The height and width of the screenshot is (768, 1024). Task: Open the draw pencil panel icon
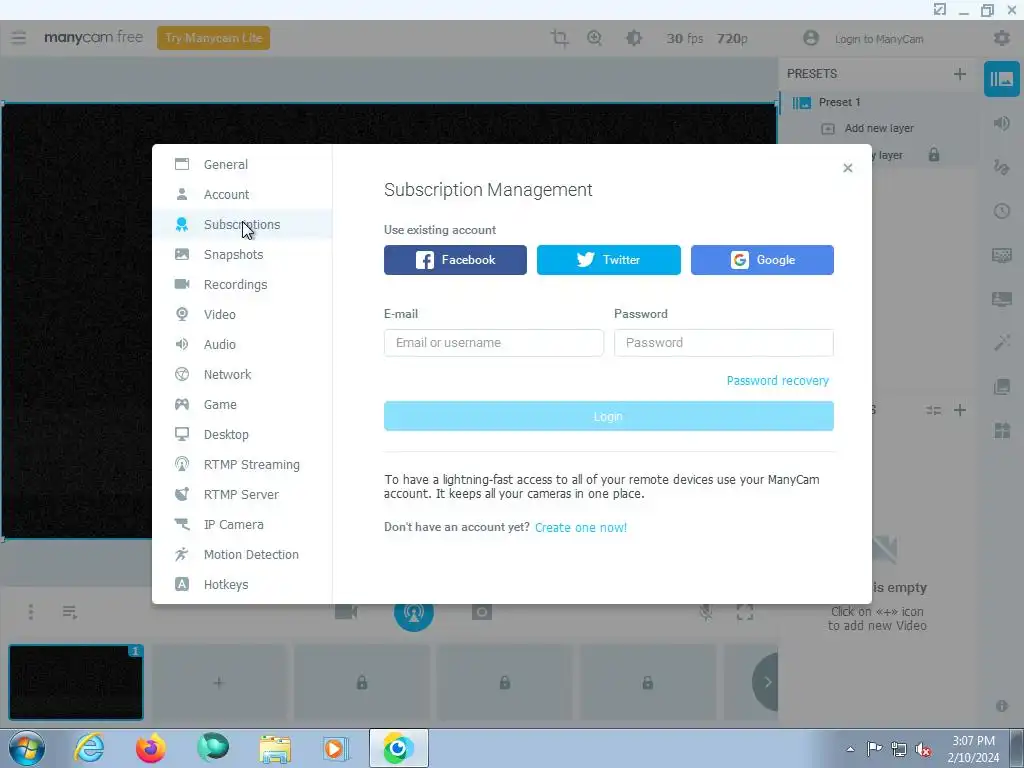click(1002, 167)
